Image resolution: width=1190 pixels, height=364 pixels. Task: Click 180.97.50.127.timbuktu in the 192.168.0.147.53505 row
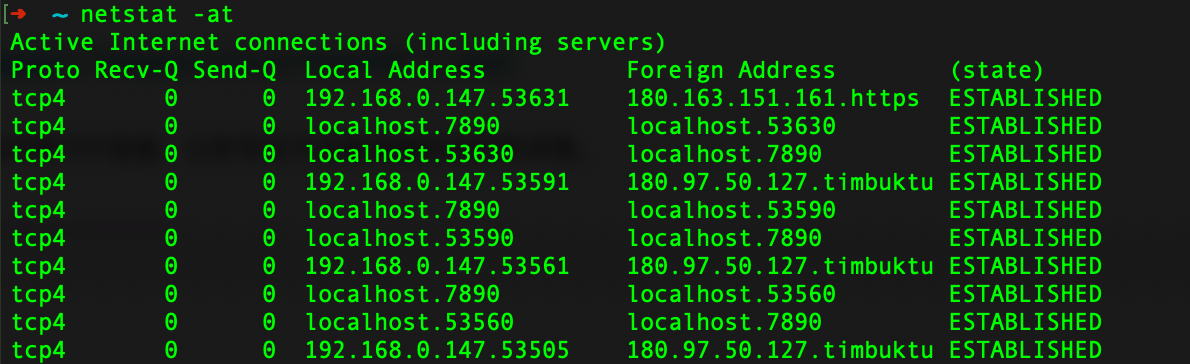point(780,351)
